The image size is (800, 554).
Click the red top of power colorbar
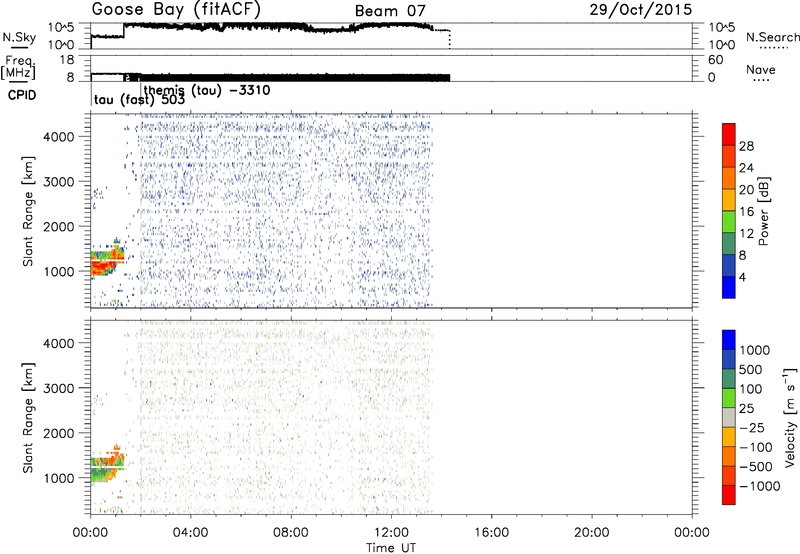pos(729,133)
